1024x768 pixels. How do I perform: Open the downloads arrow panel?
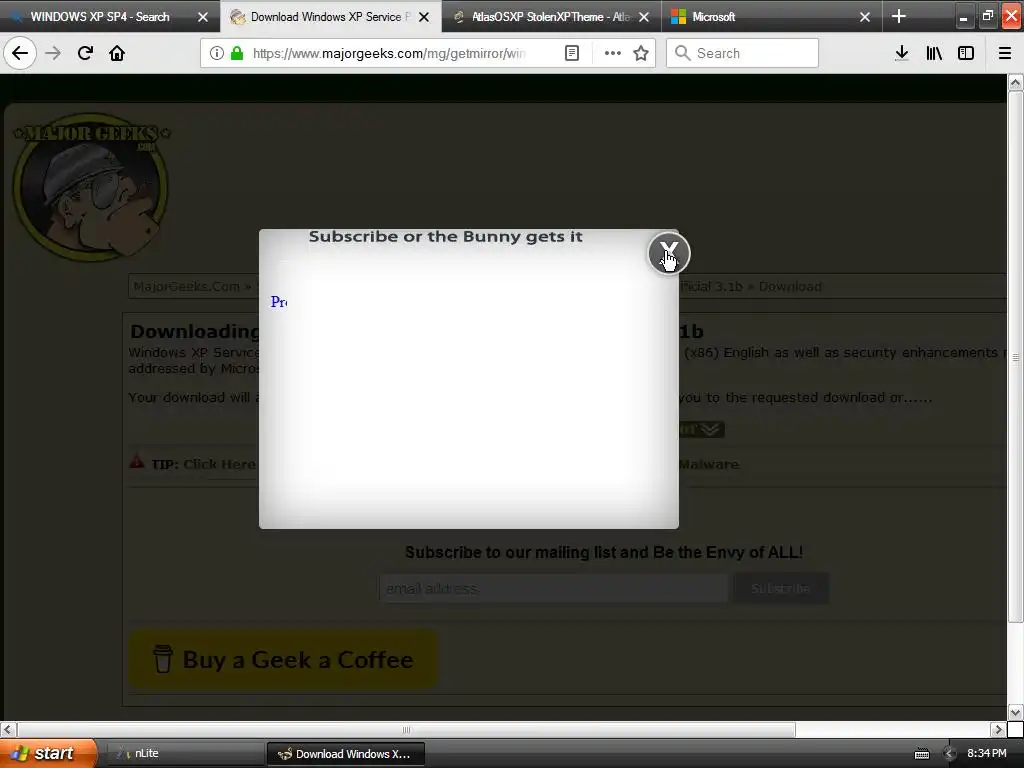(902, 53)
